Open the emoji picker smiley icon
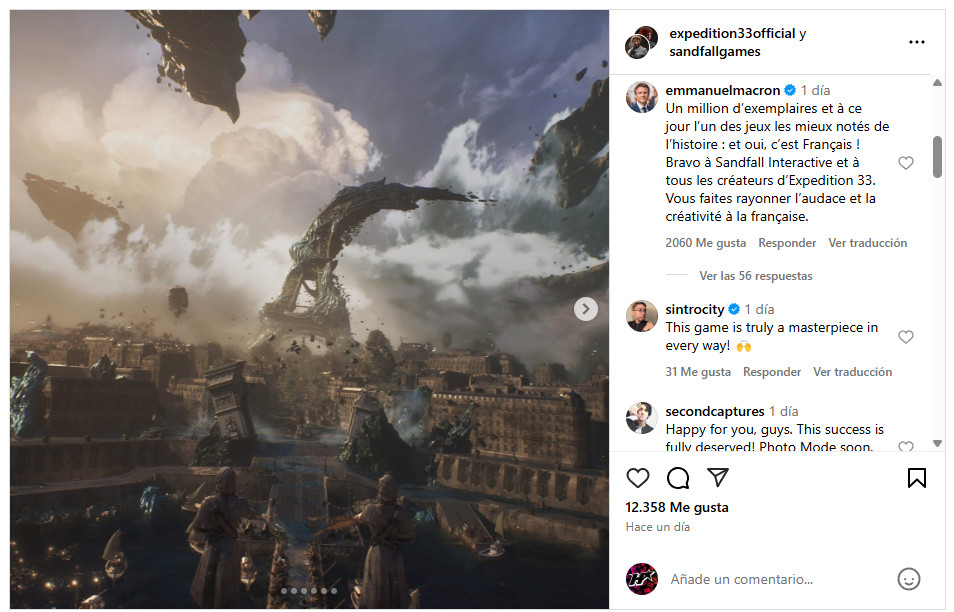The image size is (954, 612). tap(908, 579)
